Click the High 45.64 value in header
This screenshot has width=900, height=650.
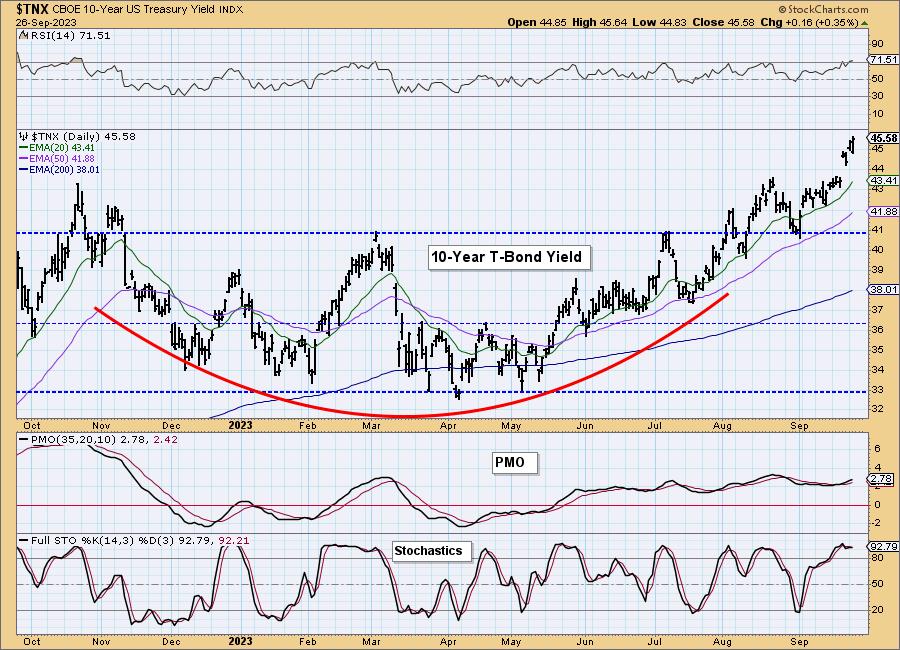600,22
